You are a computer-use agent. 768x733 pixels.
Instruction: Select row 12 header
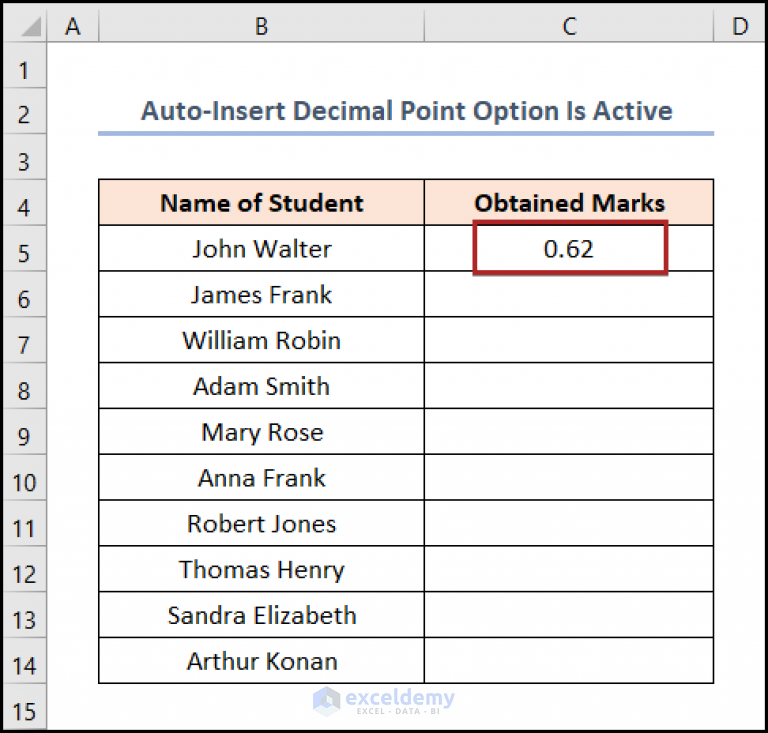(x=24, y=569)
